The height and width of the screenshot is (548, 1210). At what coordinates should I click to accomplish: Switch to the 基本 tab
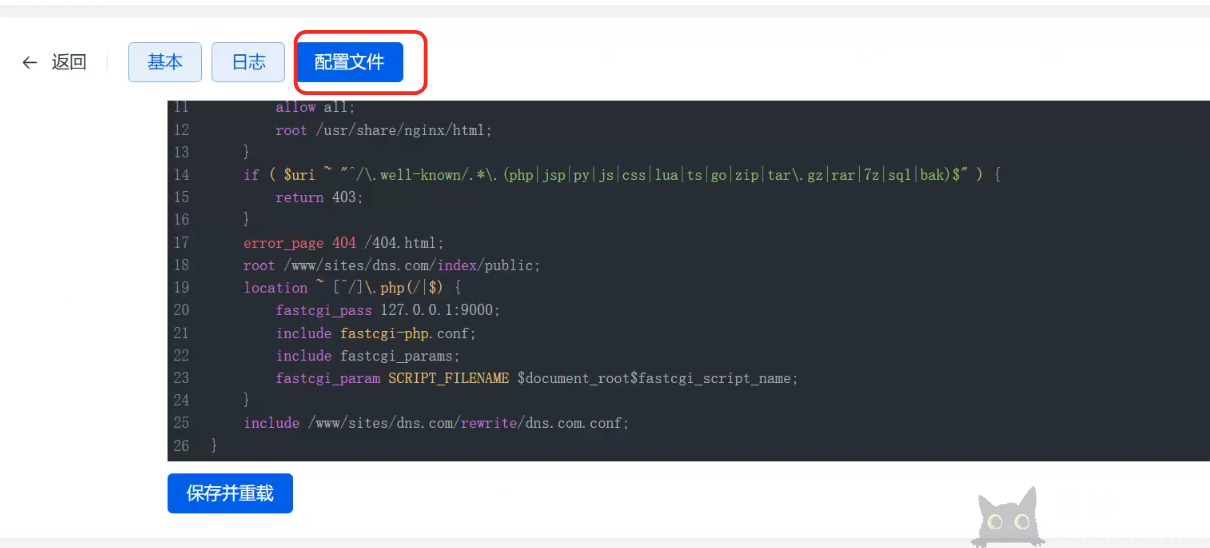(165, 62)
